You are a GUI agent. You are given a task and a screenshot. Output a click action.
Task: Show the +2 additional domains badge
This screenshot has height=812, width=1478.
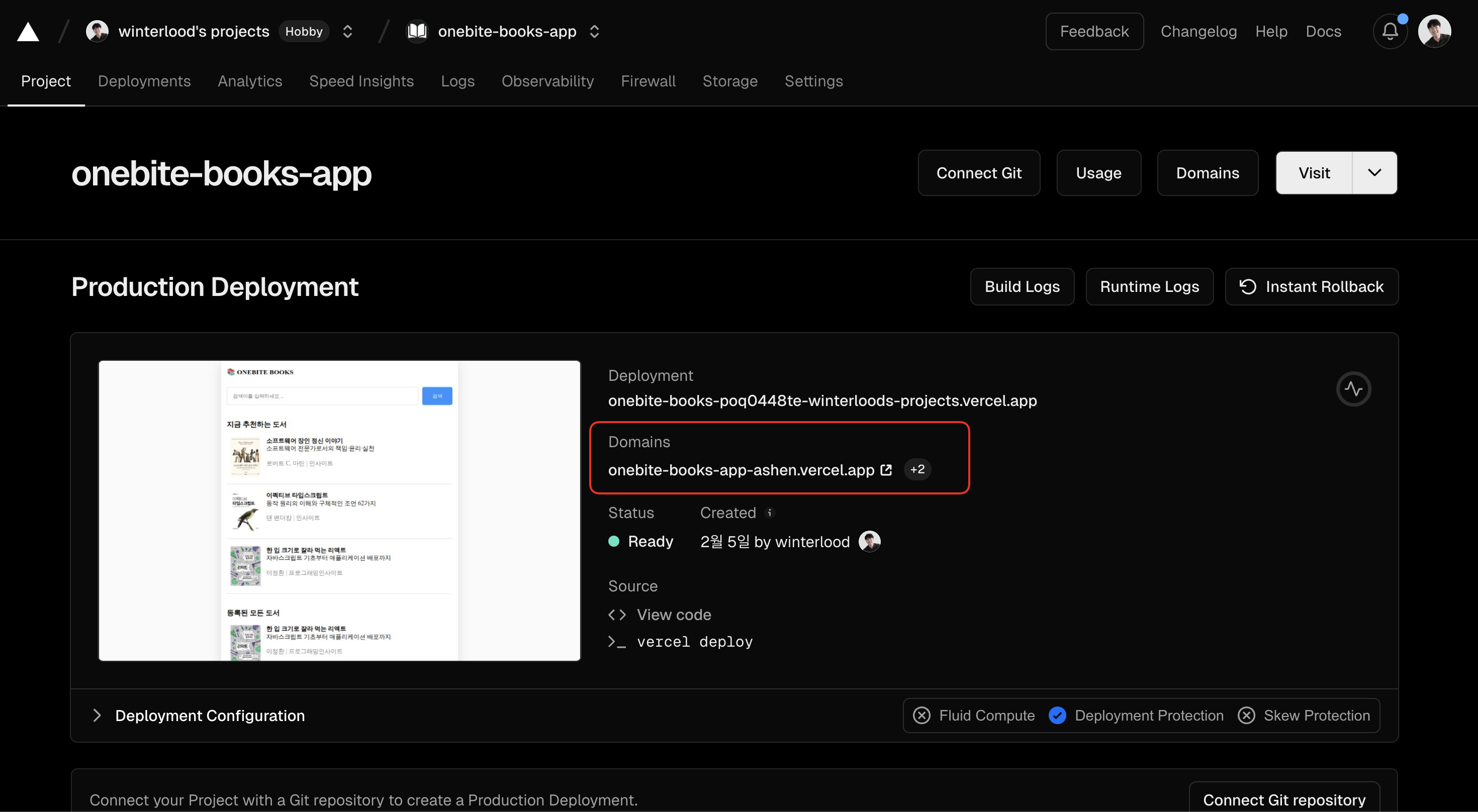pos(917,469)
